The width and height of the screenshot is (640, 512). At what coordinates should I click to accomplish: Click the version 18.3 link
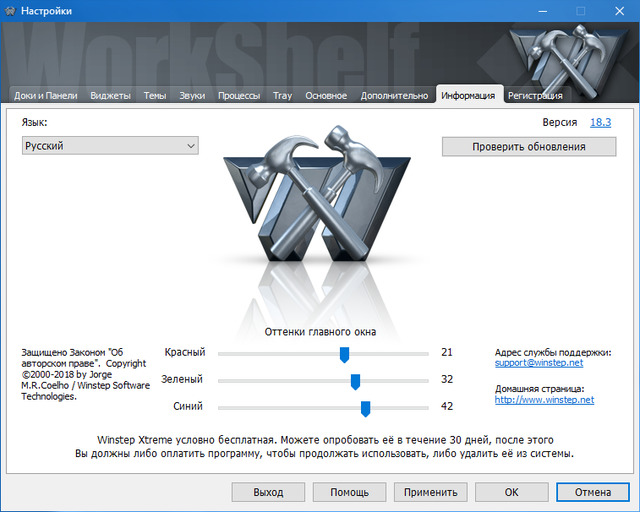(x=600, y=122)
